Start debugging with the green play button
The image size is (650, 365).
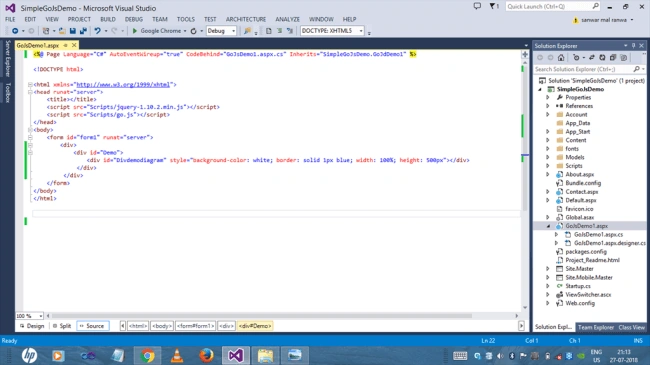click(x=135, y=31)
